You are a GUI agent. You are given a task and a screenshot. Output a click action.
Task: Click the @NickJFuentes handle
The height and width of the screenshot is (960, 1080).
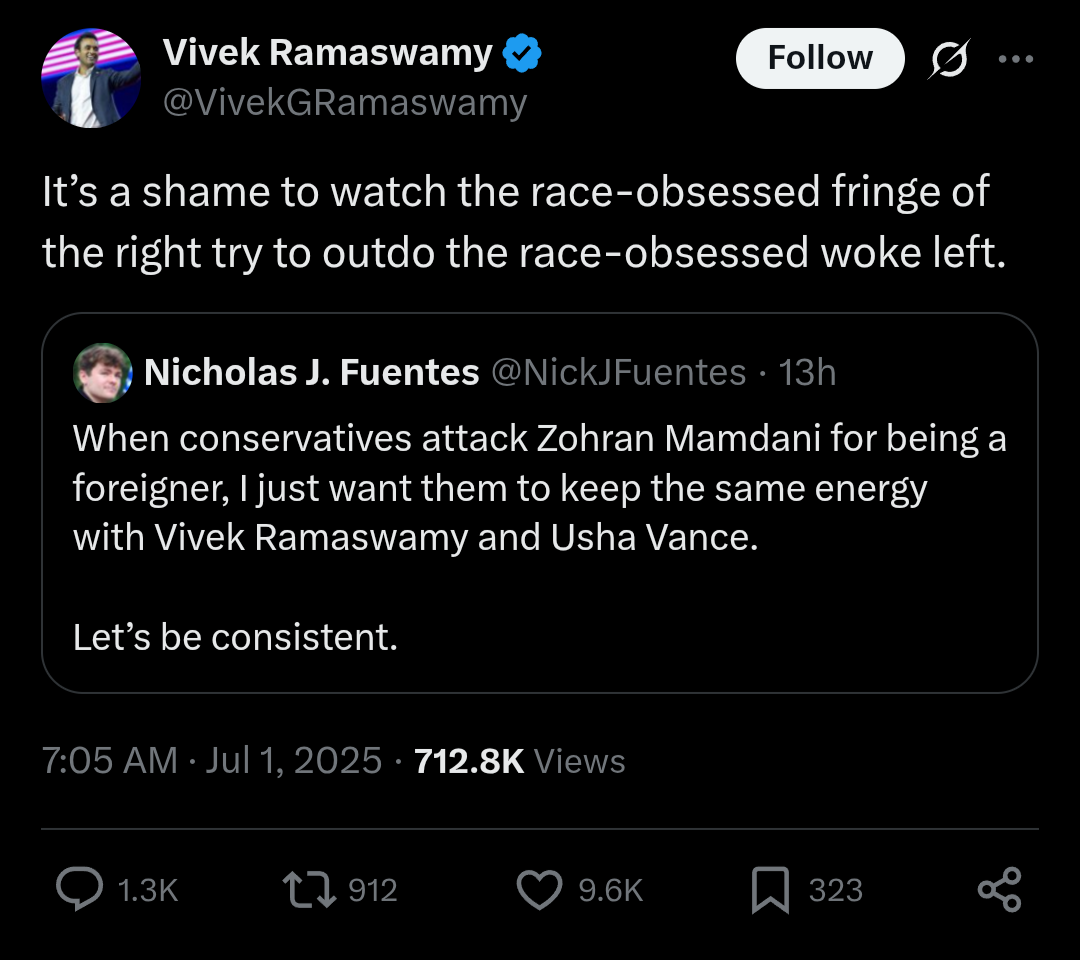click(619, 373)
